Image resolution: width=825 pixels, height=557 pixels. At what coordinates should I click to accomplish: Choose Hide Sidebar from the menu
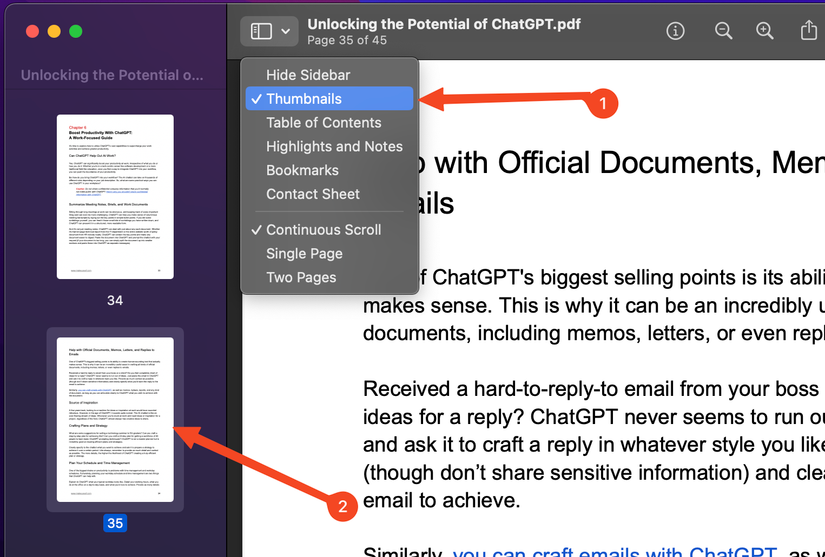[x=329, y=75]
